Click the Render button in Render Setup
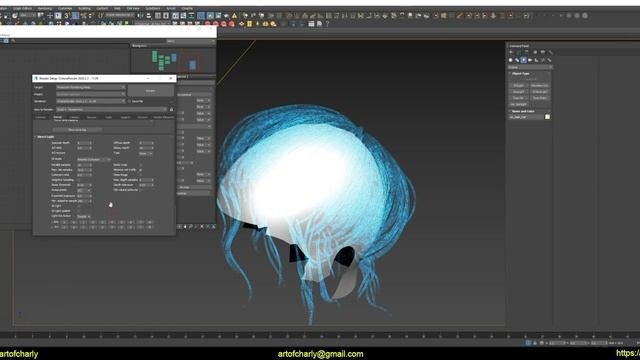Screen dimensions: 640x360 pos(151,90)
